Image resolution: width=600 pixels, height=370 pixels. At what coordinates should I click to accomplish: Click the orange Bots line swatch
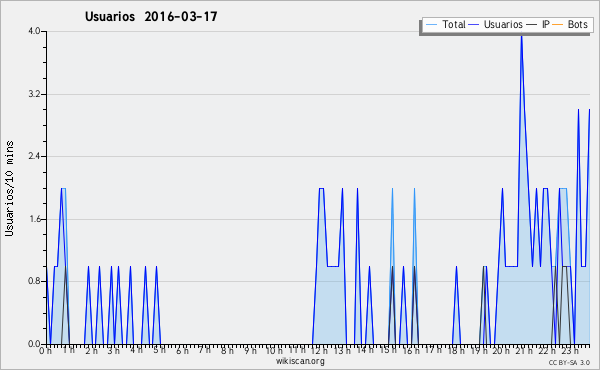tap(558, 25)
